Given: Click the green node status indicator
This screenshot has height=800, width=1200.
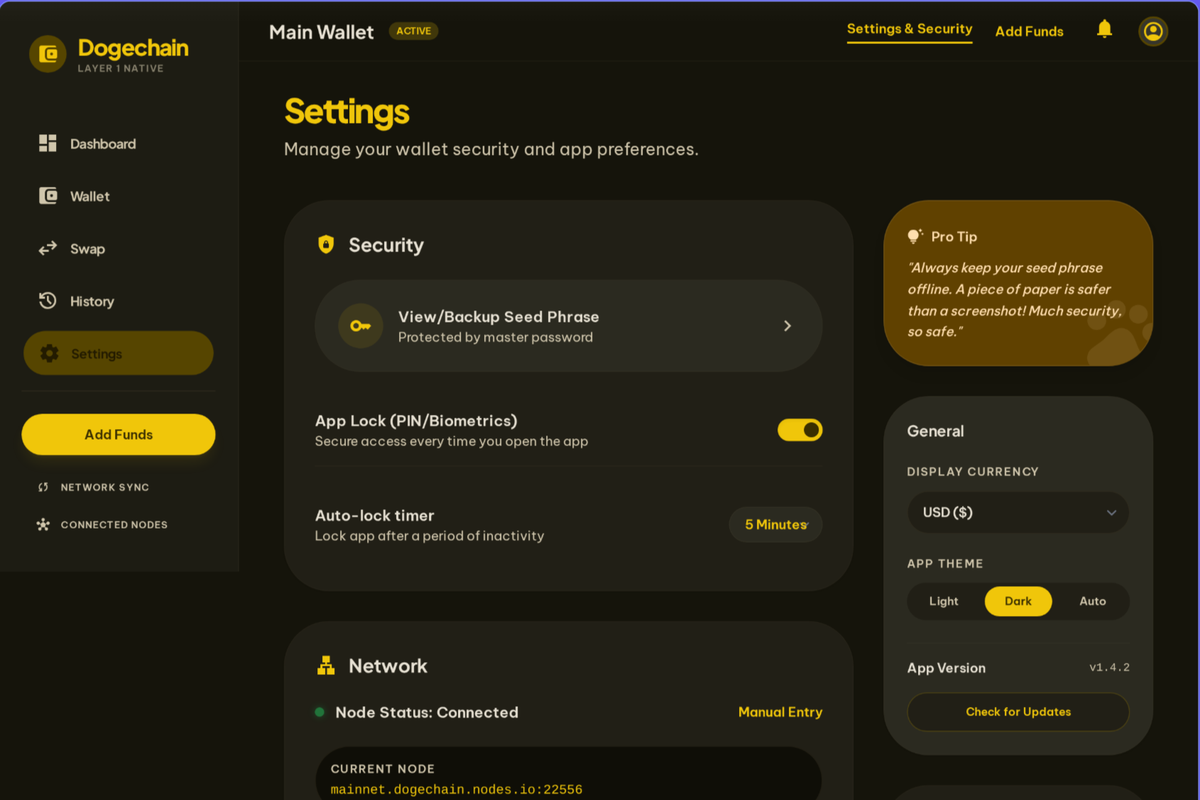Looking at the screenshot, I should pyautogui.click(x=320, y=712).
